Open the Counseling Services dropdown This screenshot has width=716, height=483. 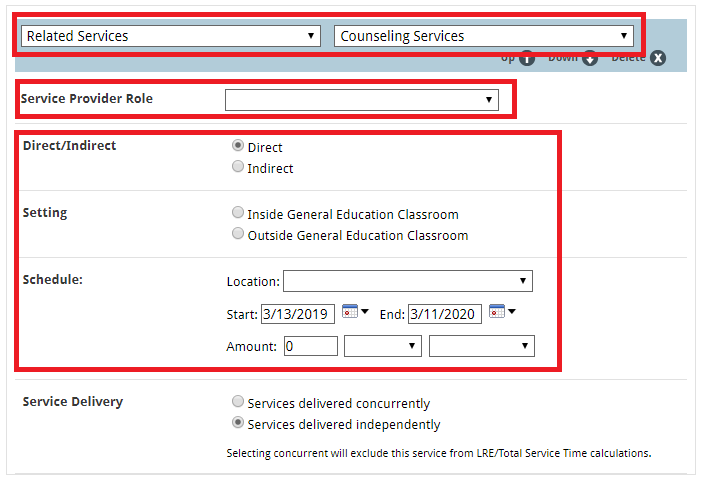(x=484, y=36)
